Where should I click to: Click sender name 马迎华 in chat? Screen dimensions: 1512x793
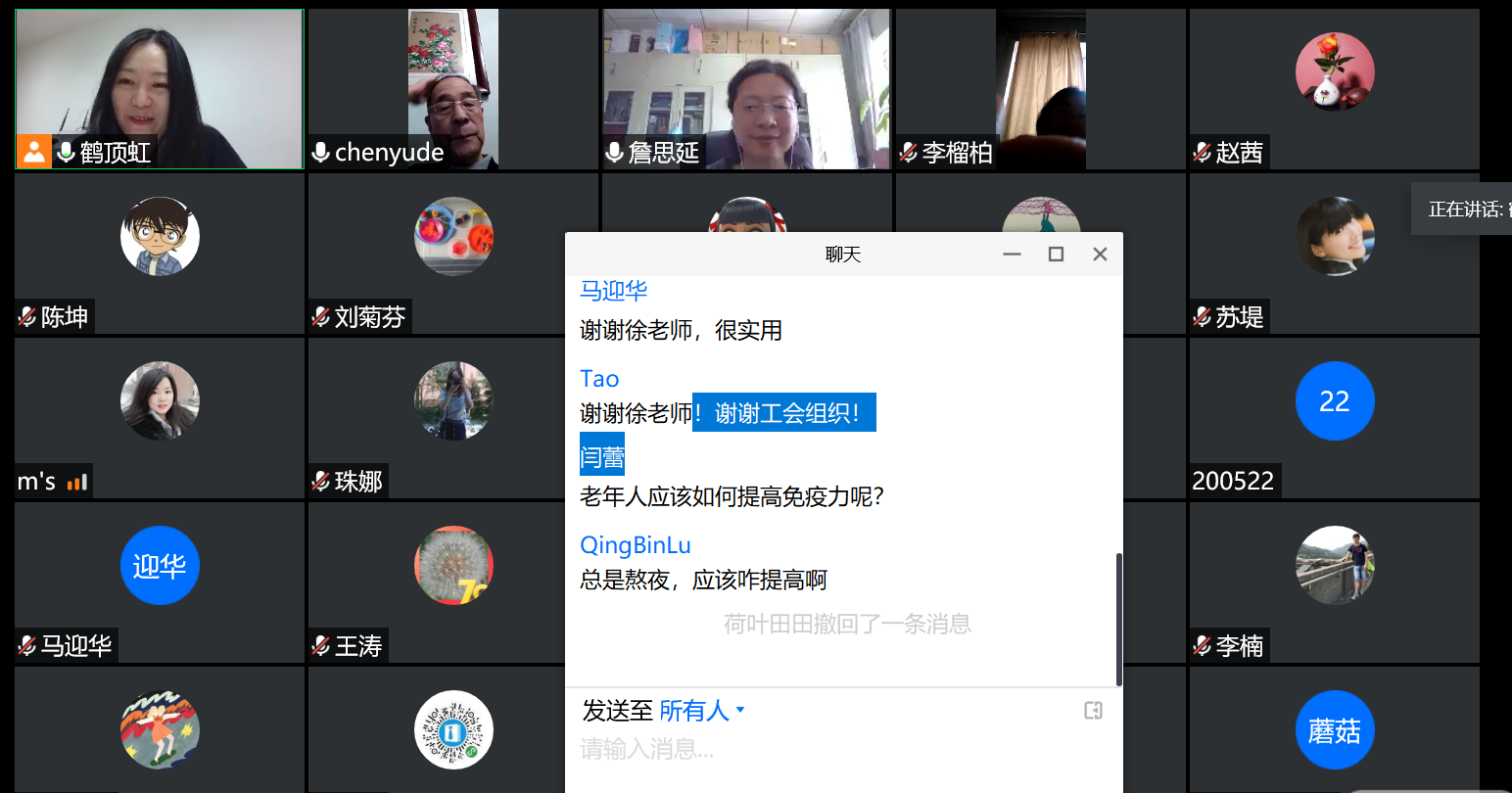tap(613, 291)
